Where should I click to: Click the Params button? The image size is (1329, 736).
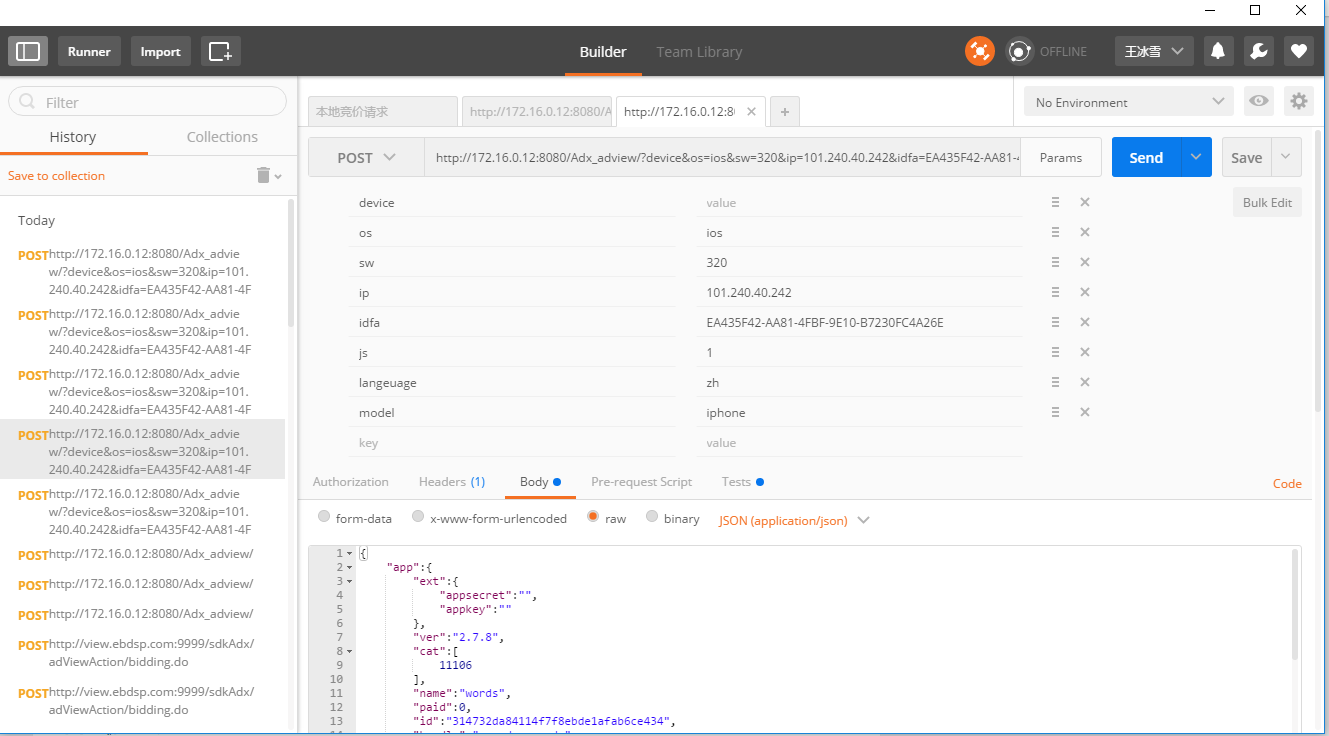click(x=1061, y=158)
